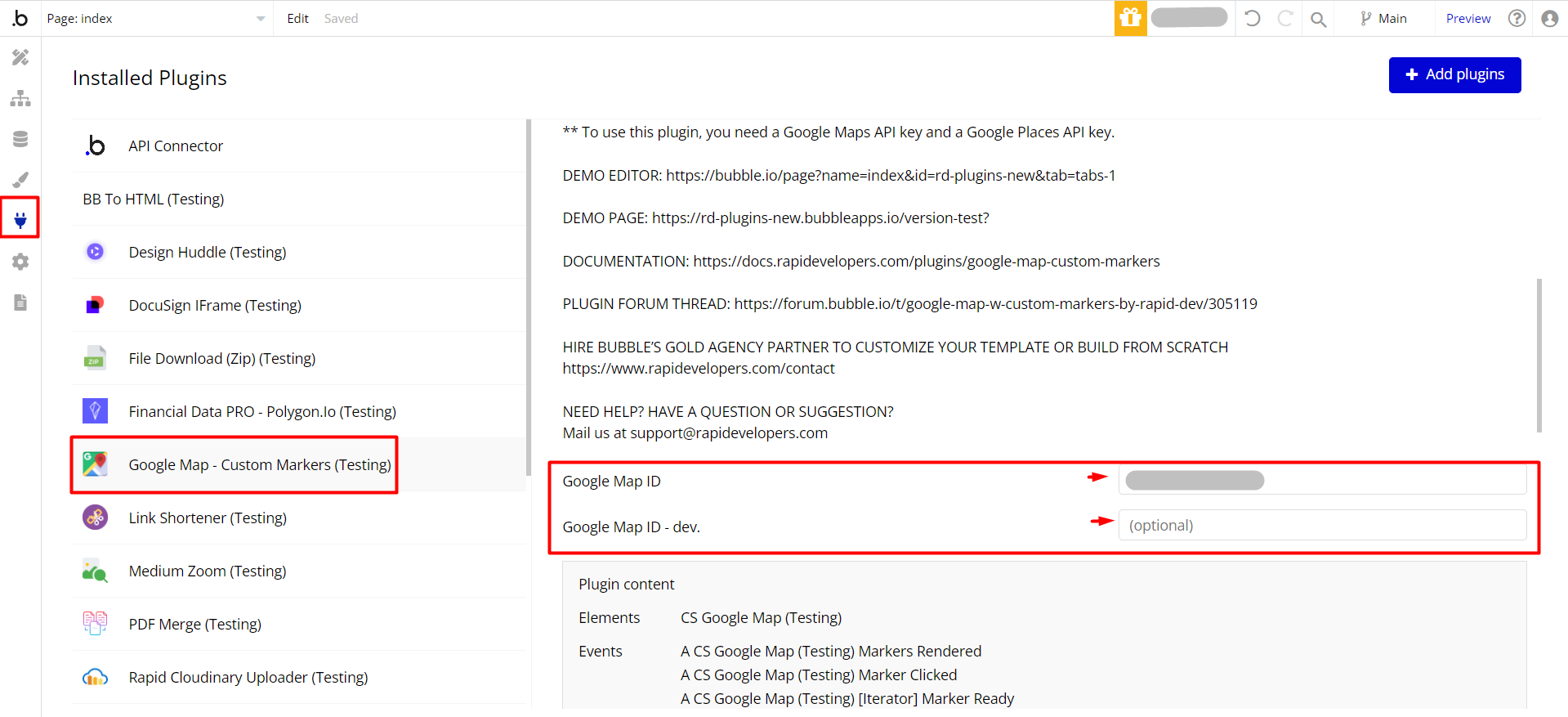Click the Rapid Cloudinary Uploader plugin icon
This screenshot has height=717, width=1568.
(95, 677)
